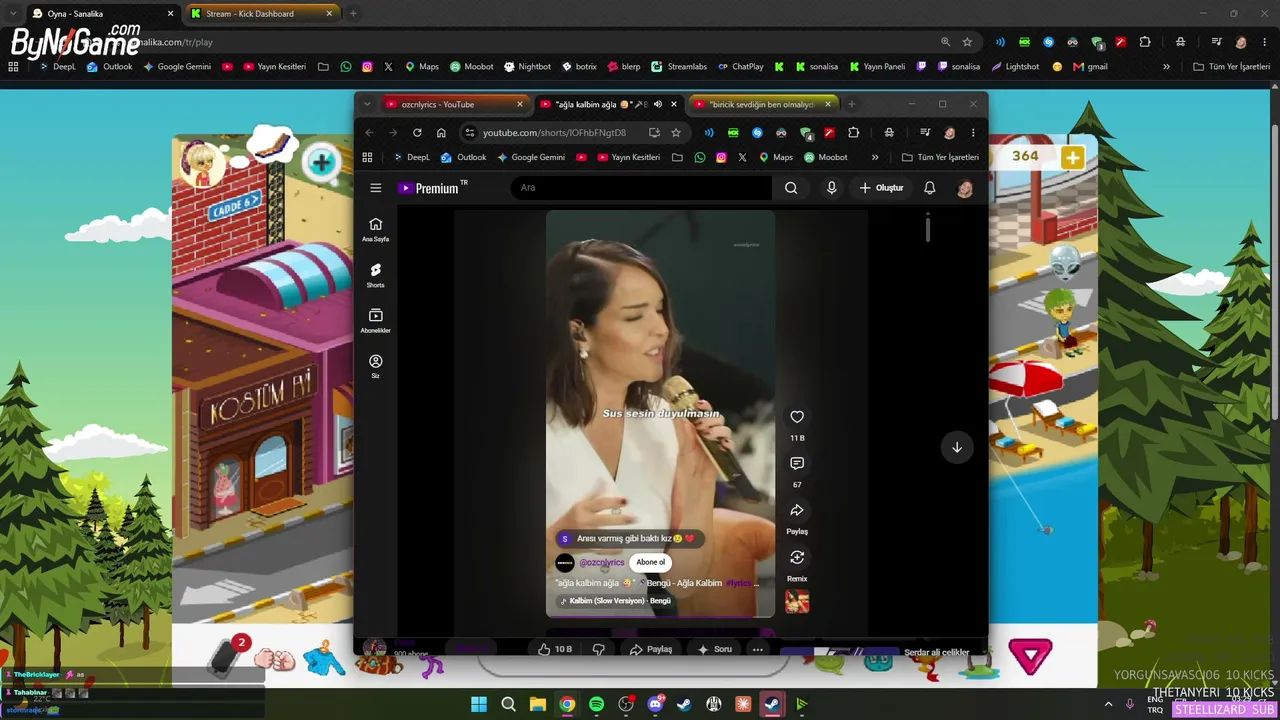Viewport: 1280px width, 720px height.
Task: Mute the playing YouTube tab audio
Action: click(x=657, y=104)
